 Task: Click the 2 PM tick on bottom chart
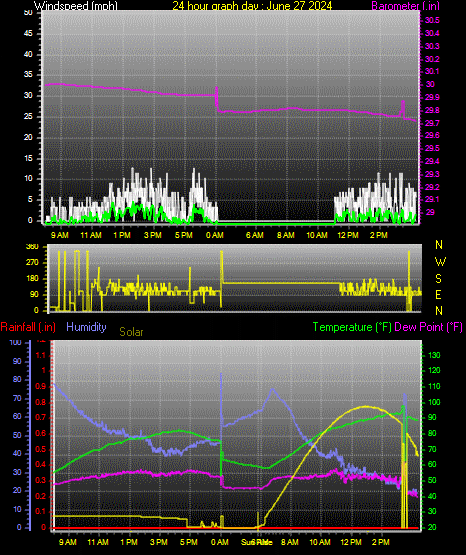pos(381,542)
